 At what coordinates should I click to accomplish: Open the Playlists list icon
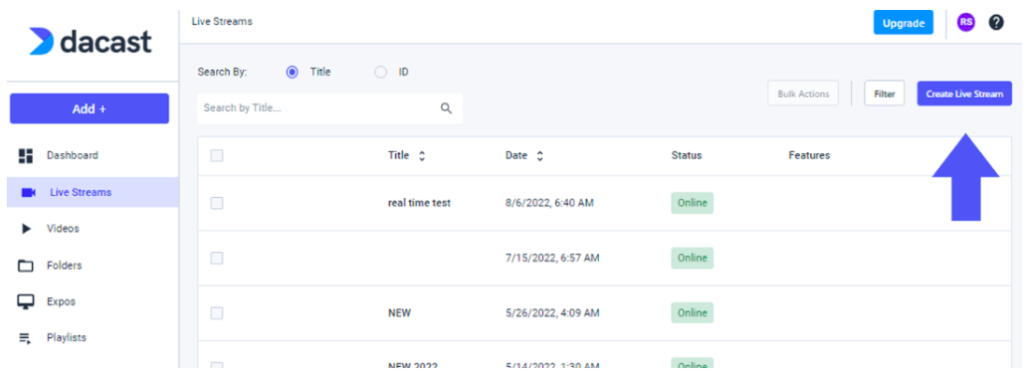tap(25, 338)
